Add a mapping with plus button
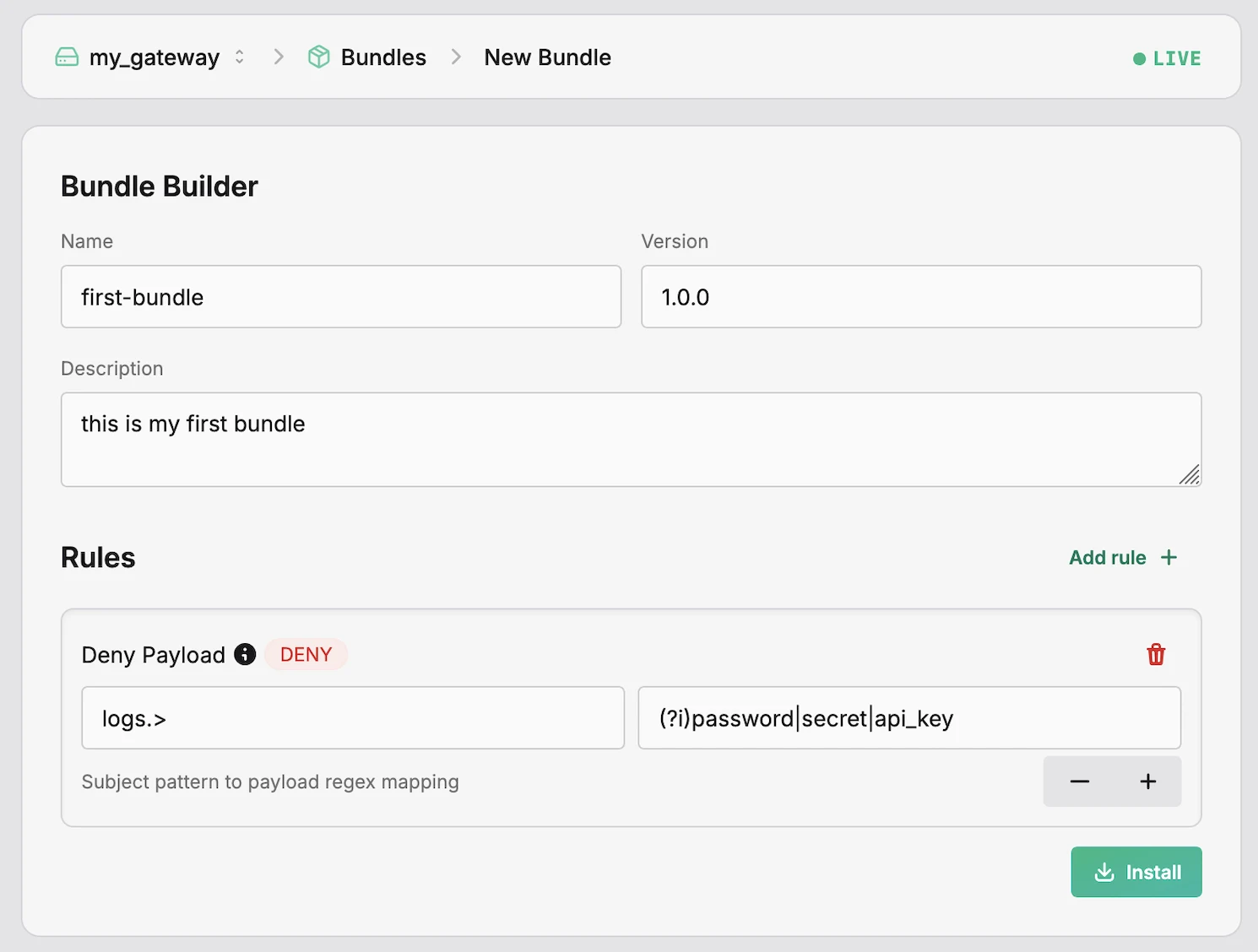Screen dimensions: 1258x952 1148,782
